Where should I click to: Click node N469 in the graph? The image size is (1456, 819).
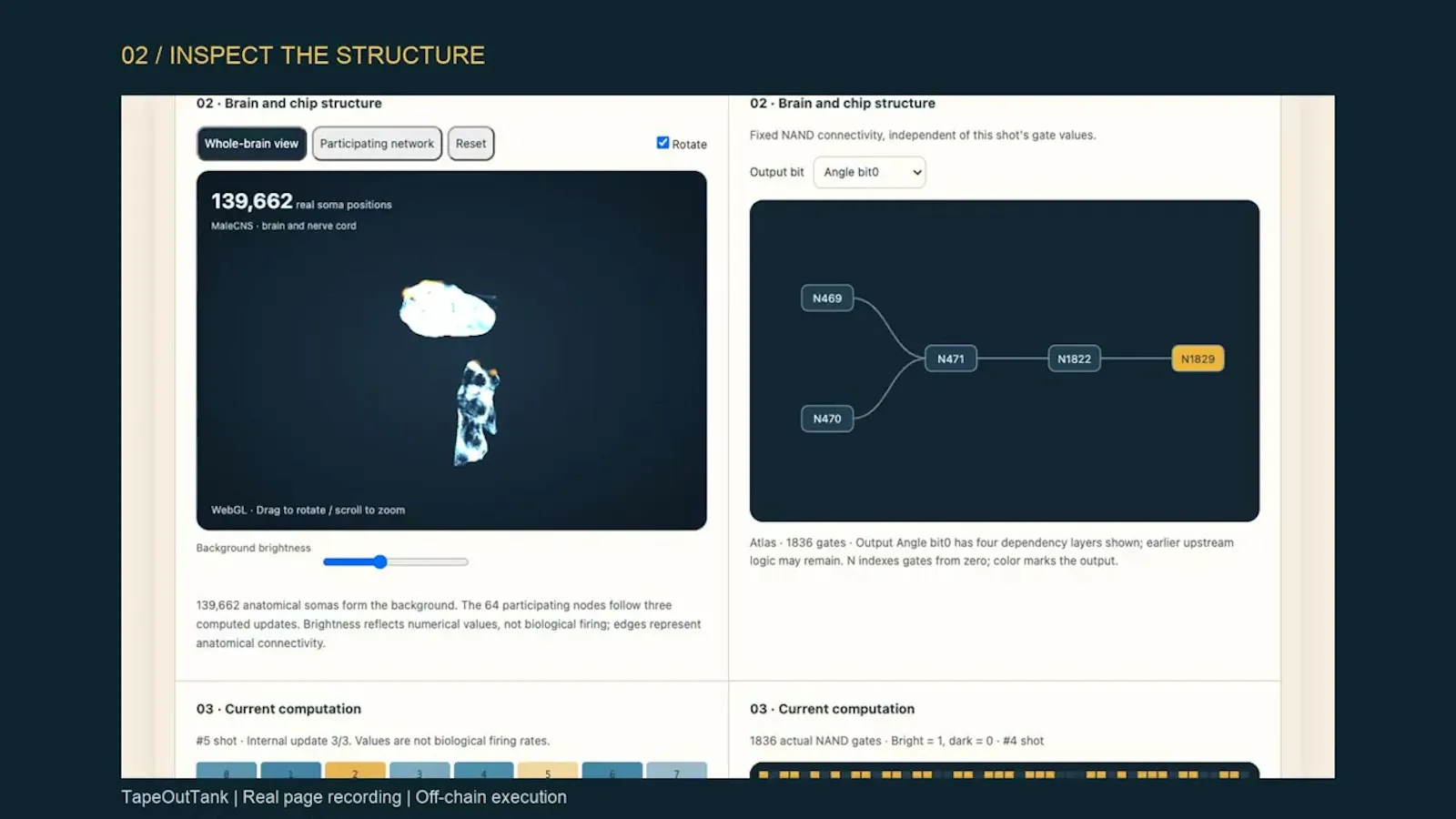tap(827, 298)
